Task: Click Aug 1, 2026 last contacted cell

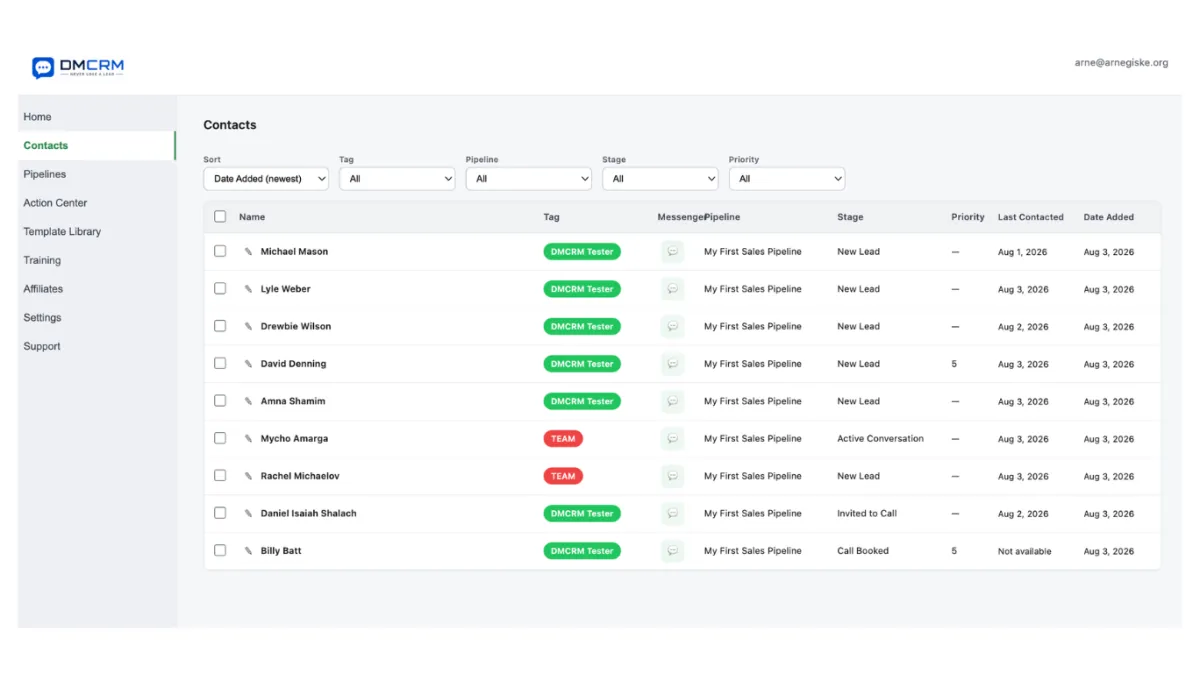Action: pyautogui.click(x=1023, y=252)
